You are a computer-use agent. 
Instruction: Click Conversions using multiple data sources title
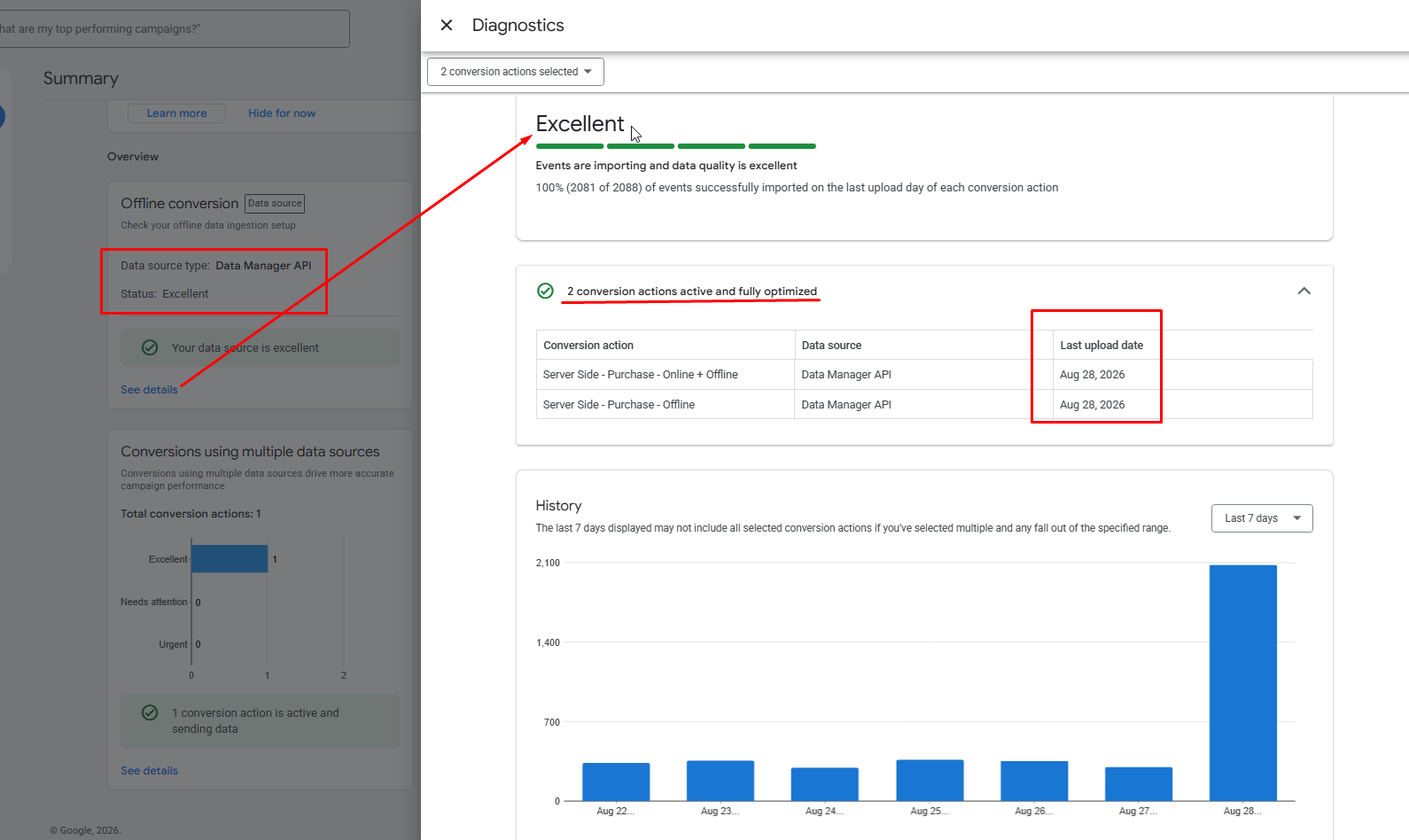click(x=250, y=452)
